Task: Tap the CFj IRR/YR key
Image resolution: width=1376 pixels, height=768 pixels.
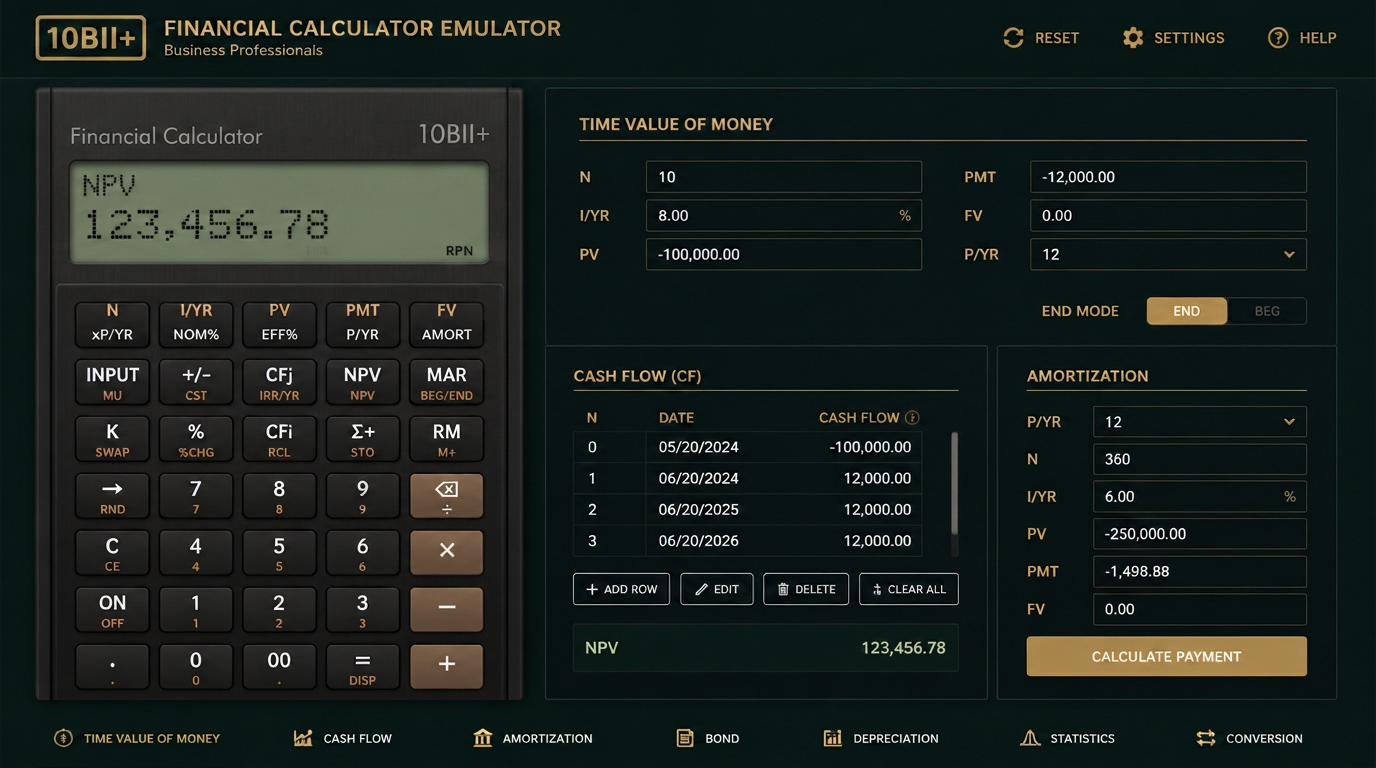Action: click(279, 381)
